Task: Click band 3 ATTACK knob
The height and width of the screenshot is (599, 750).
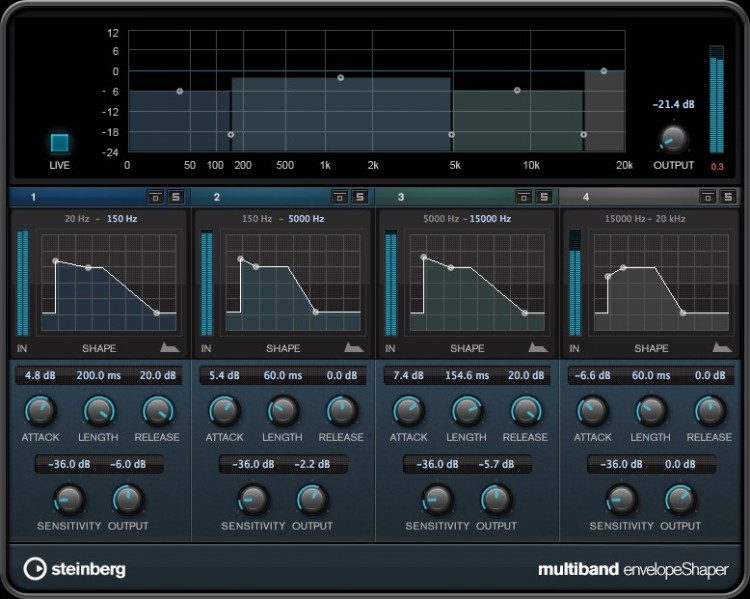Action: [x=408, y=411]
